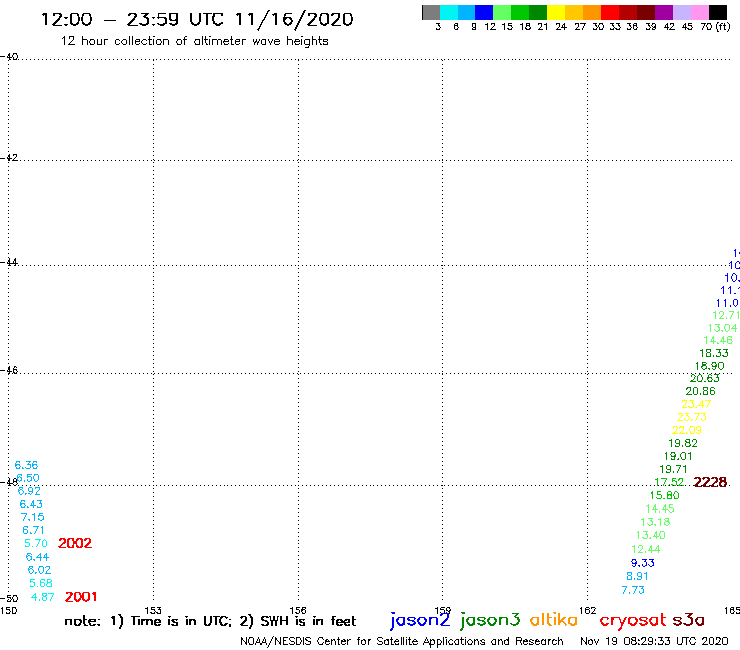Viewport: 740px width, 650px height.
Task: Click wave height value 23.47
Action: 696,405
